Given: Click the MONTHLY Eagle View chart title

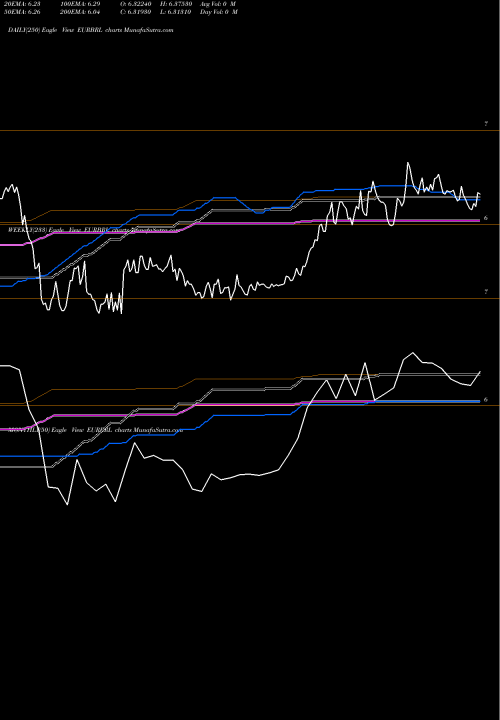Looking at the screenshot, I should (x=96, y=430).
